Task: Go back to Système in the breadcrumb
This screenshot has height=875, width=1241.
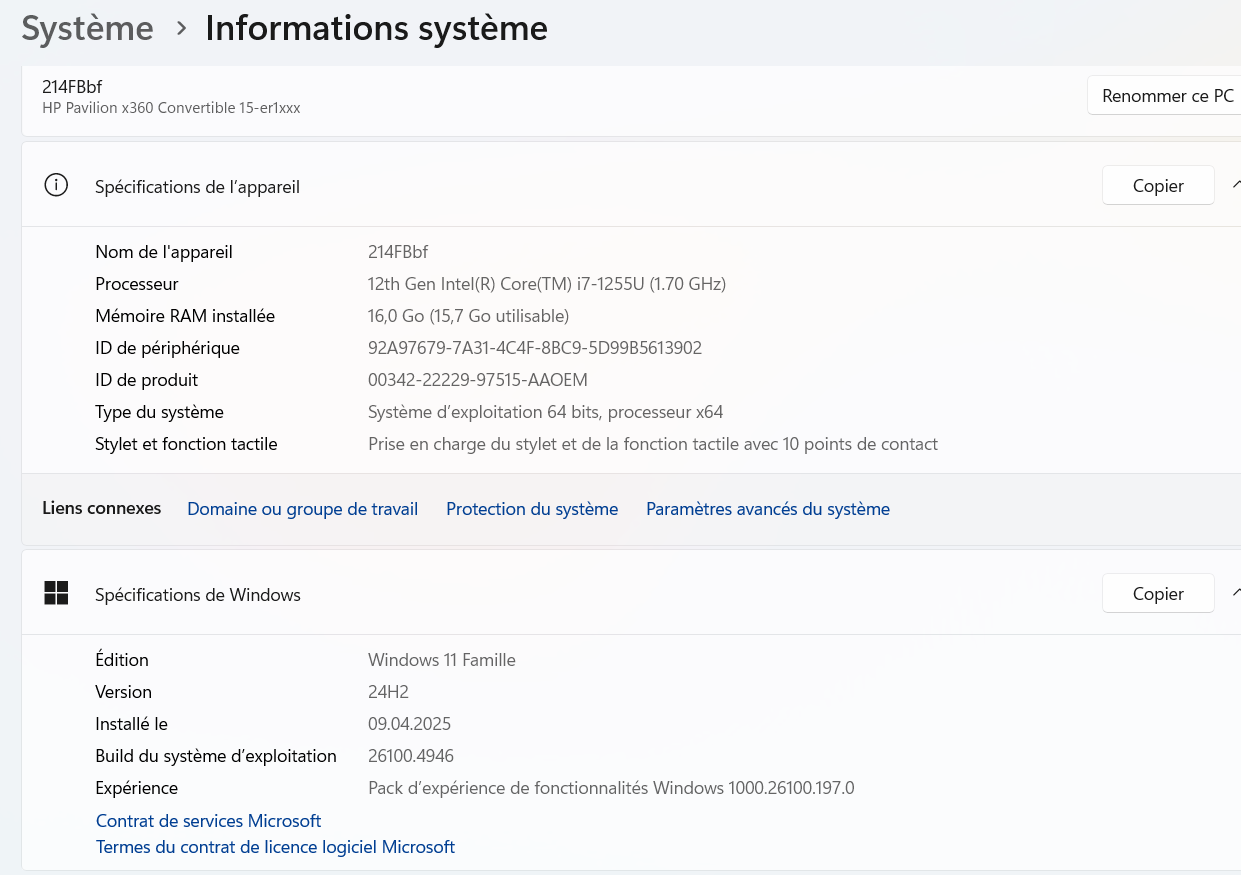Action: (88, 28)
